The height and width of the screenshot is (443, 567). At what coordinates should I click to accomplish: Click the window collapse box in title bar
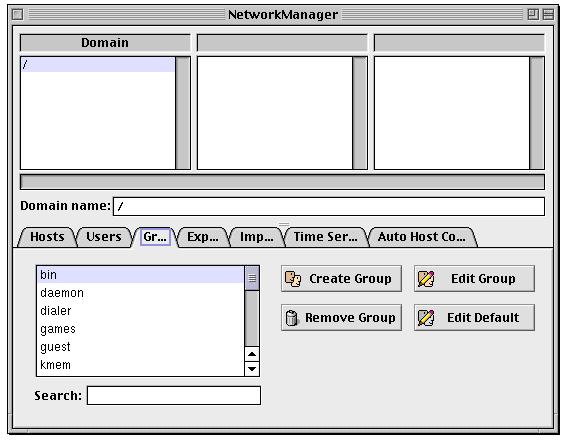click(549, 14)
